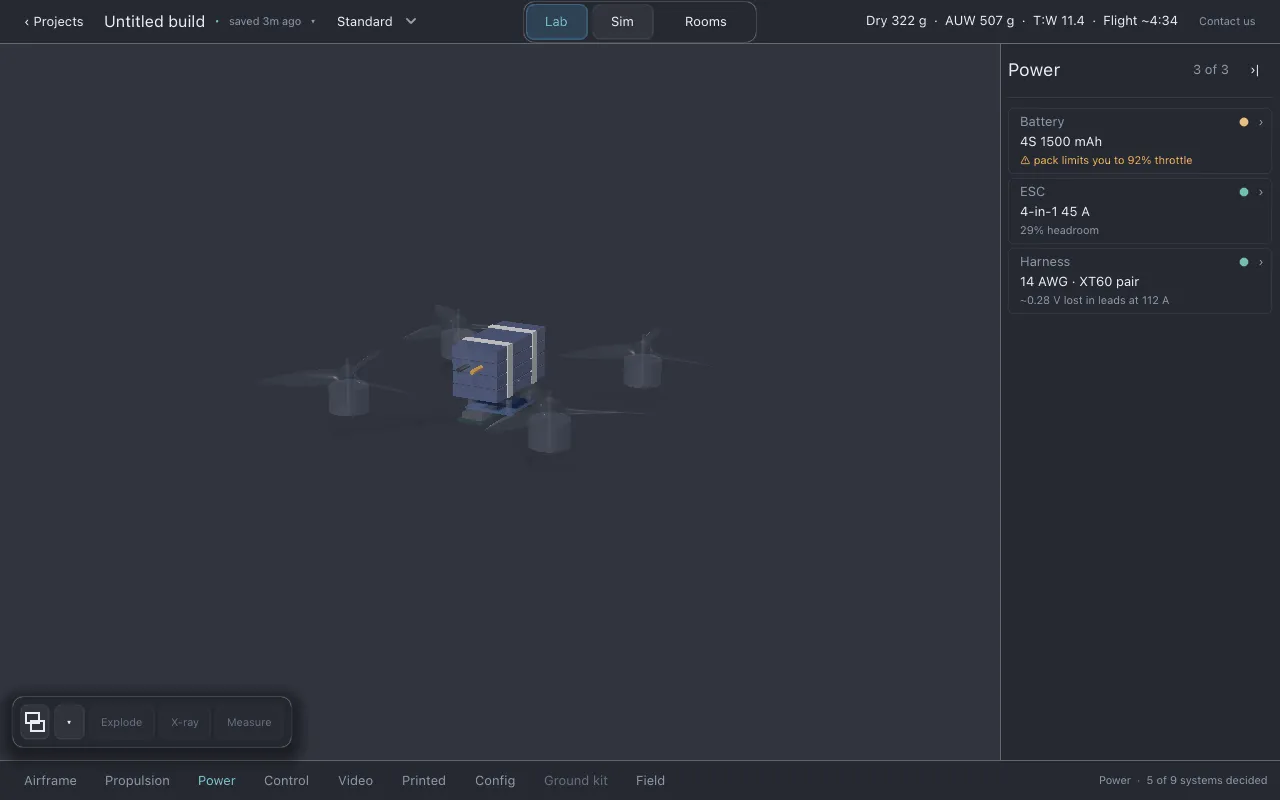Screen dimensions: 1280x800
Task: Switch to Lab mode
Action: tap(556, 21)
